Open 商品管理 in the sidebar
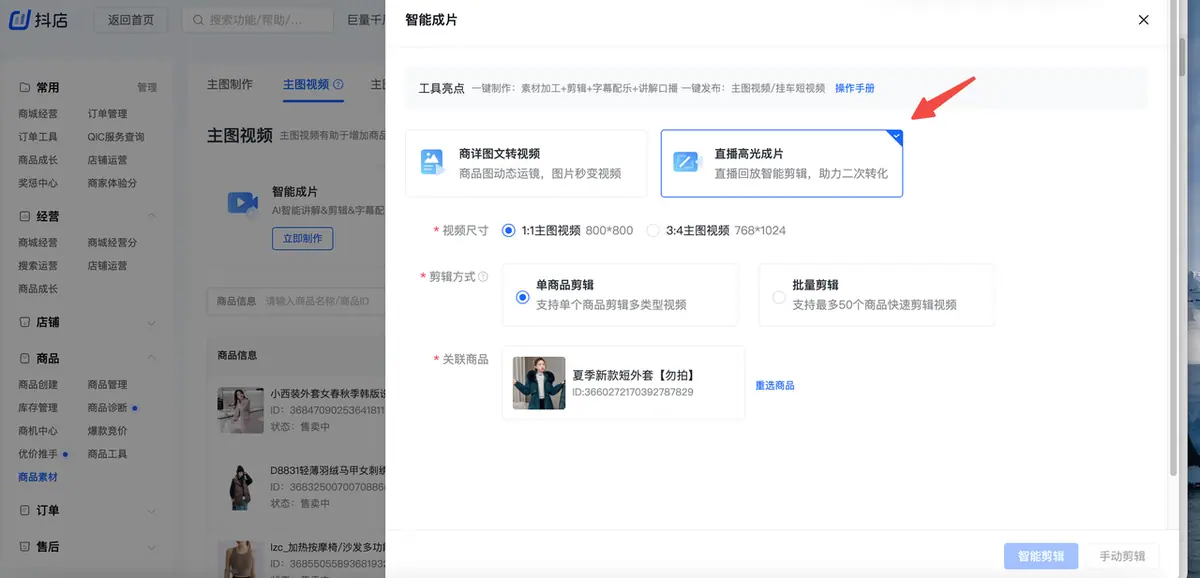1200x578 pixels. pos(107,384)
